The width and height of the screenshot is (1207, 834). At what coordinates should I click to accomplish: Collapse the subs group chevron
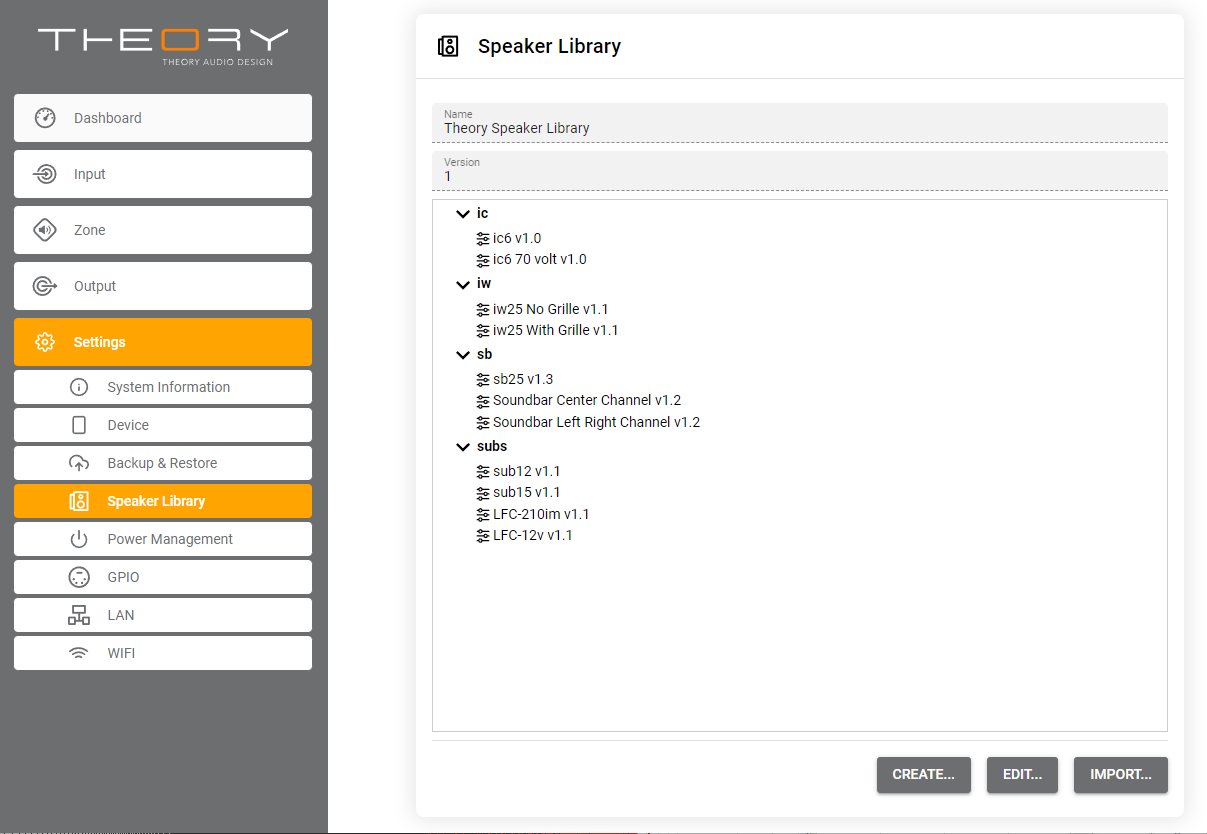[462, 447]
